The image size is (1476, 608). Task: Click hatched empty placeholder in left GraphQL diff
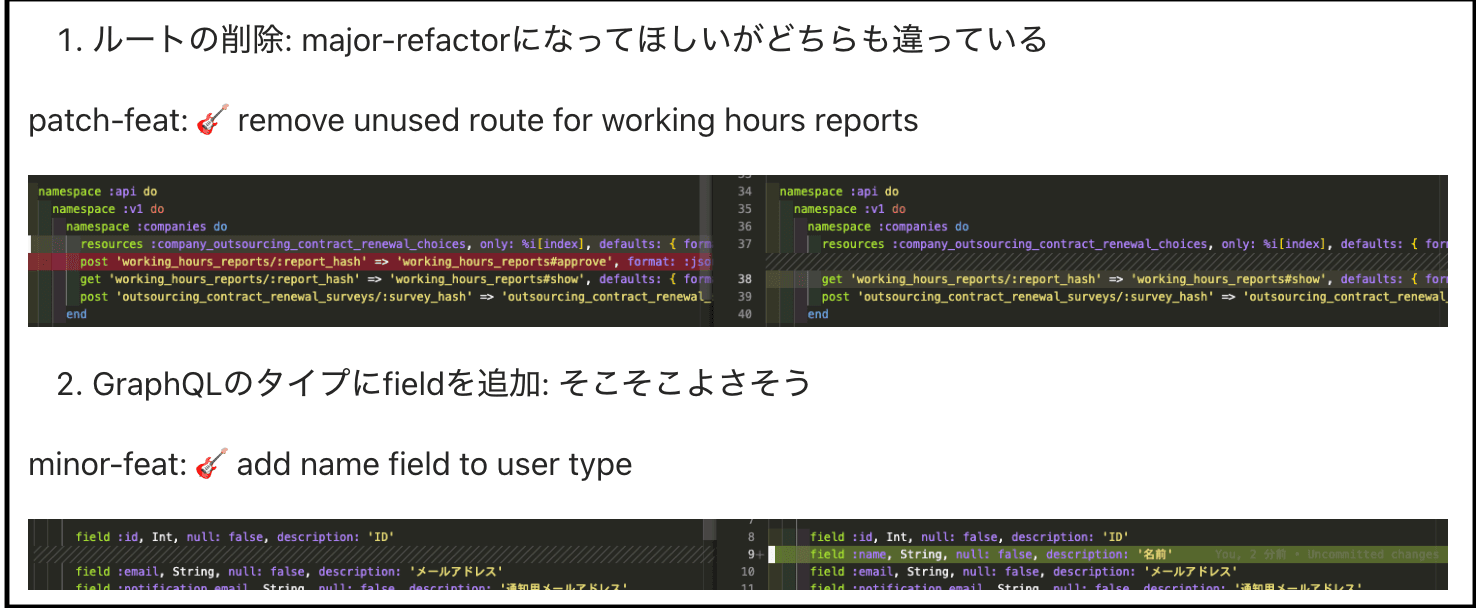tap(370, 554)
